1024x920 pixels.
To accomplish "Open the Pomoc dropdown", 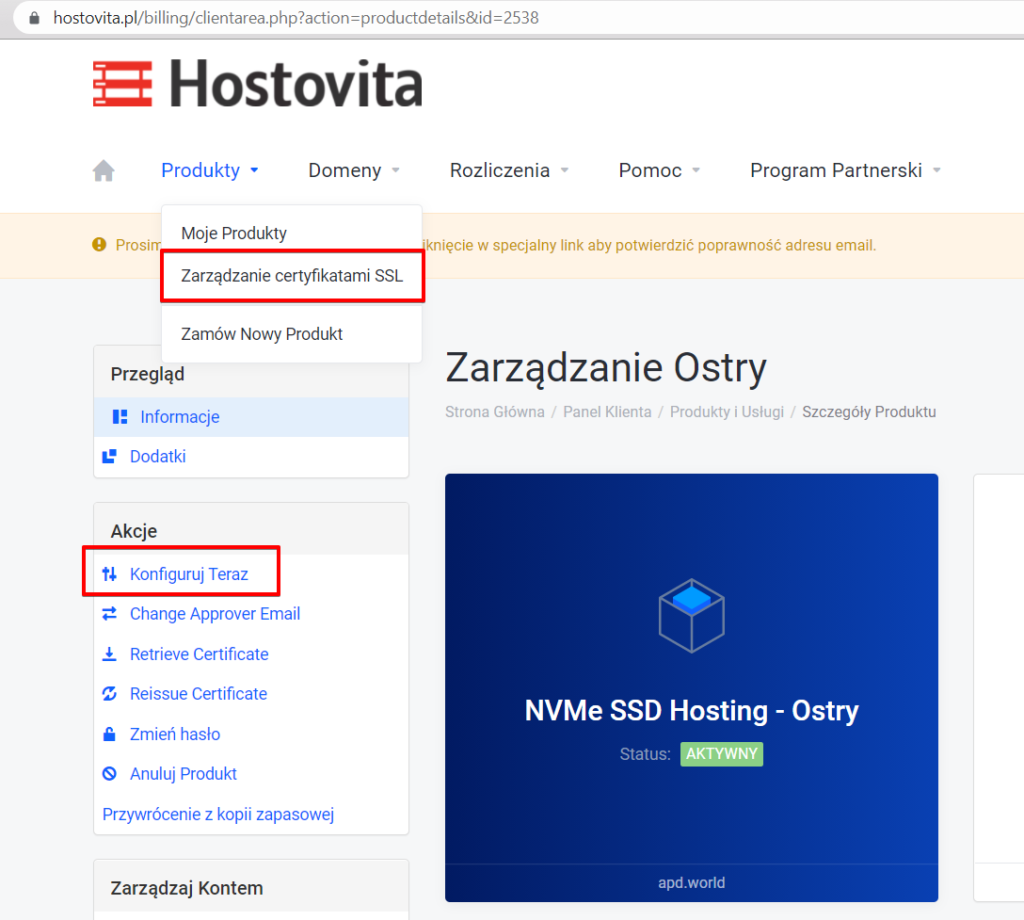I will tap(659, 170).
